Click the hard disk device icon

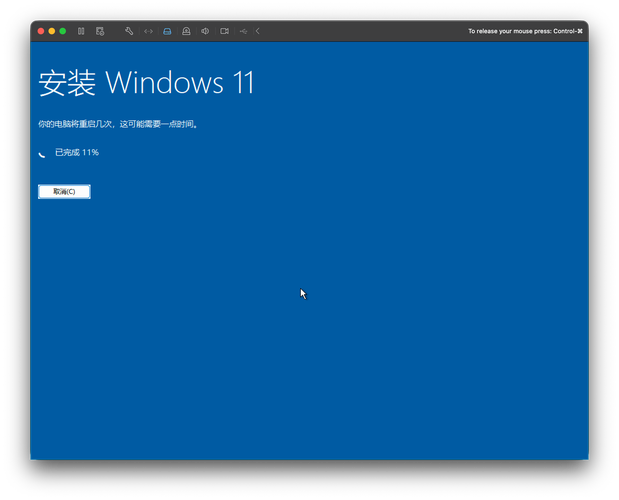click(x=167, y=31)
